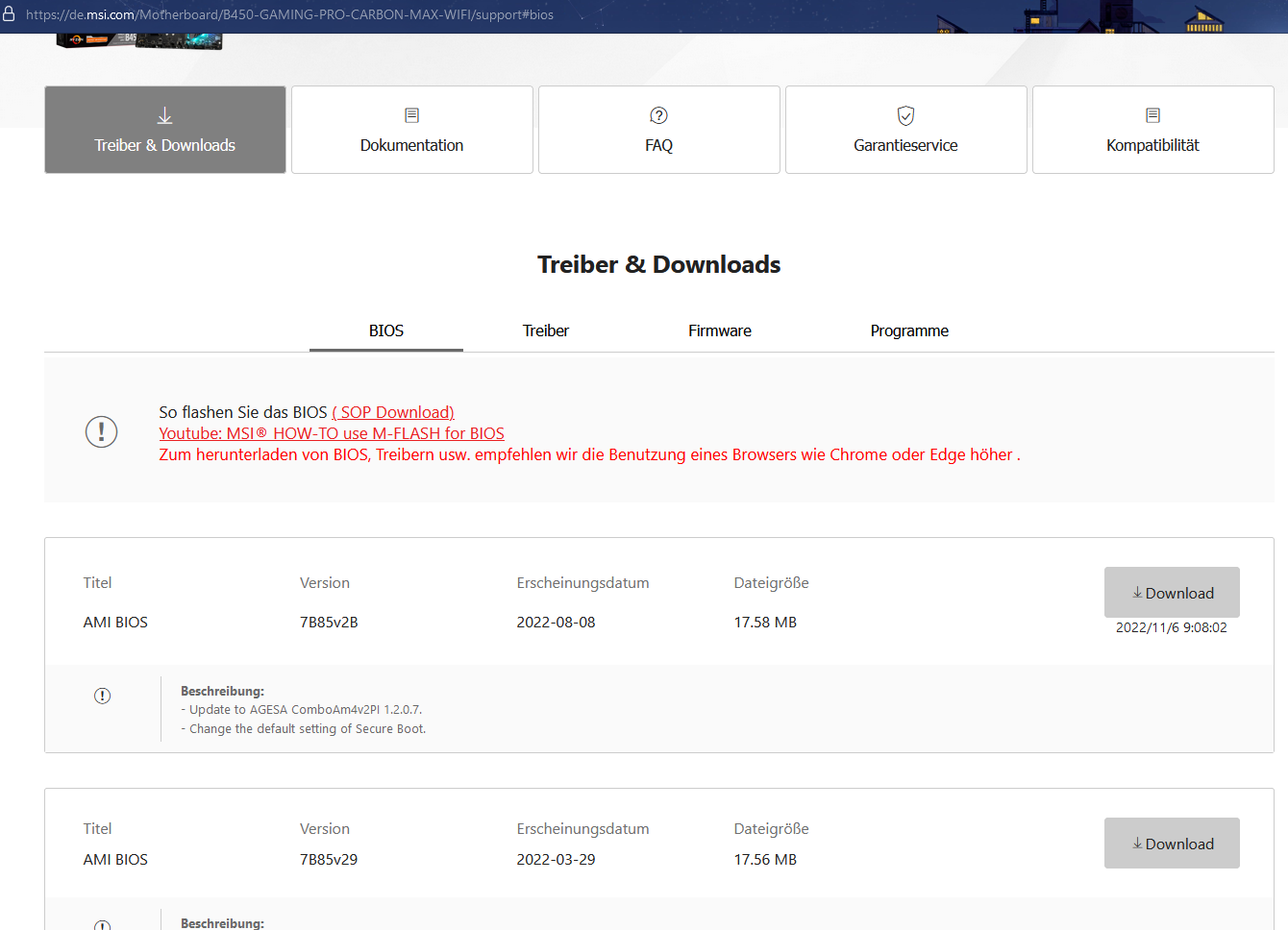This screenshot has height=930, width=1288.
Task: Switch to the BIOS tab
Action: pyautogui.click(x=386, y=330)
